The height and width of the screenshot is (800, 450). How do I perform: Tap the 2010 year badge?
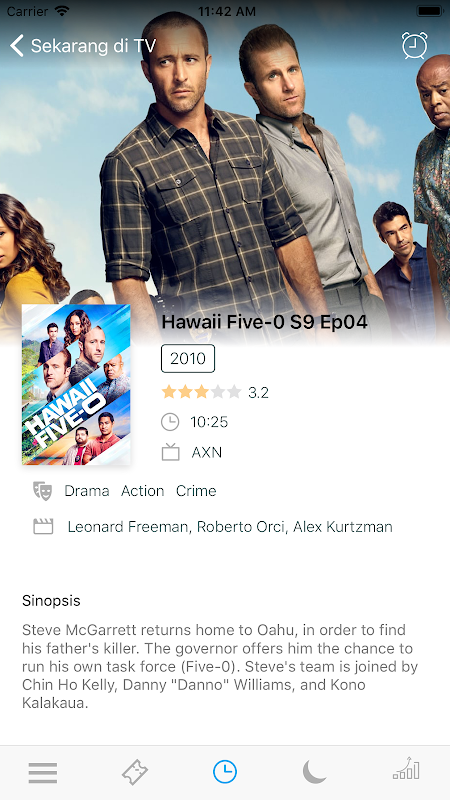coord(188,359)
